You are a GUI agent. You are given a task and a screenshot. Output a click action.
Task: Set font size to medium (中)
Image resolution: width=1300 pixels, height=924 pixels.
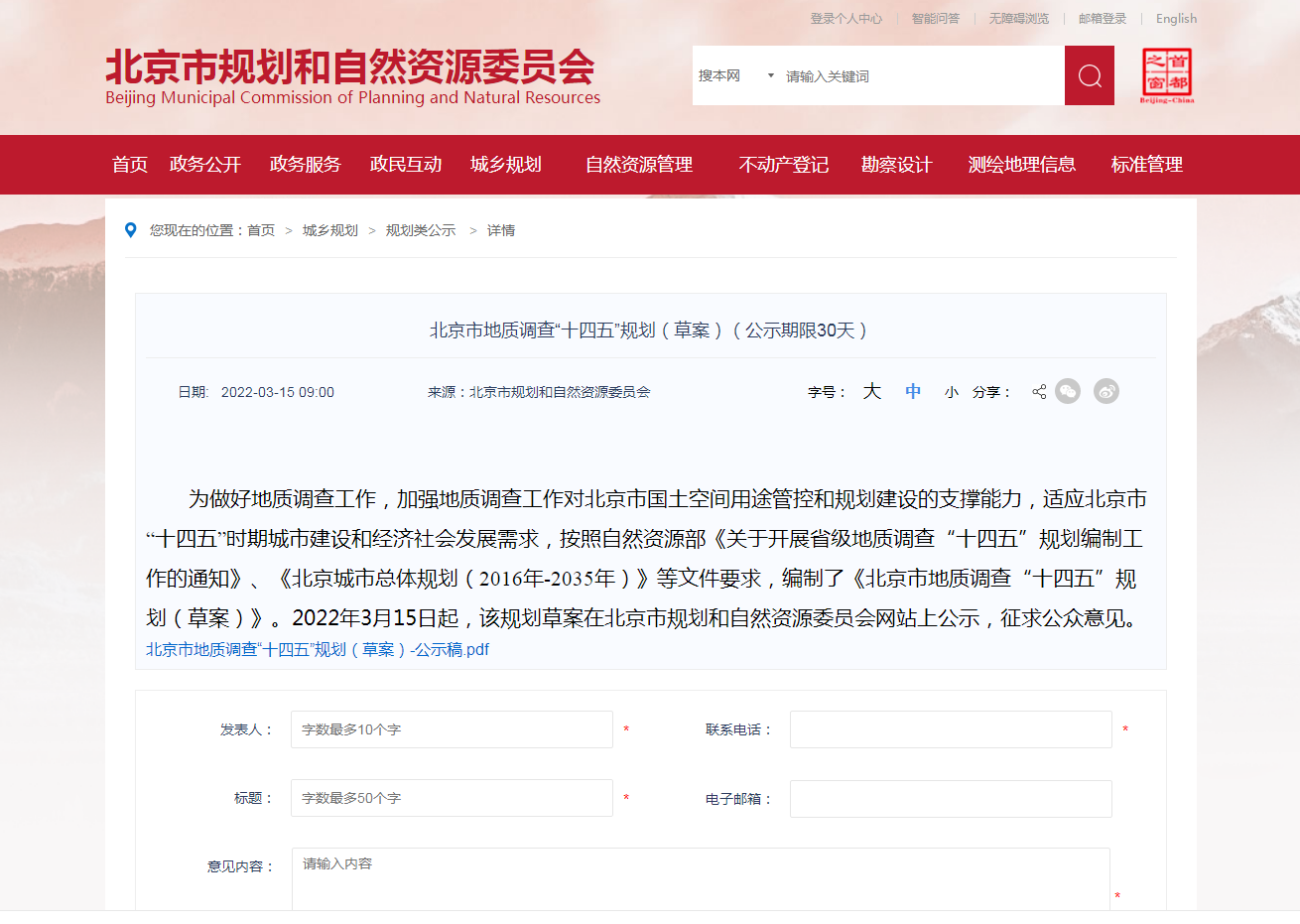pos(913,392)
